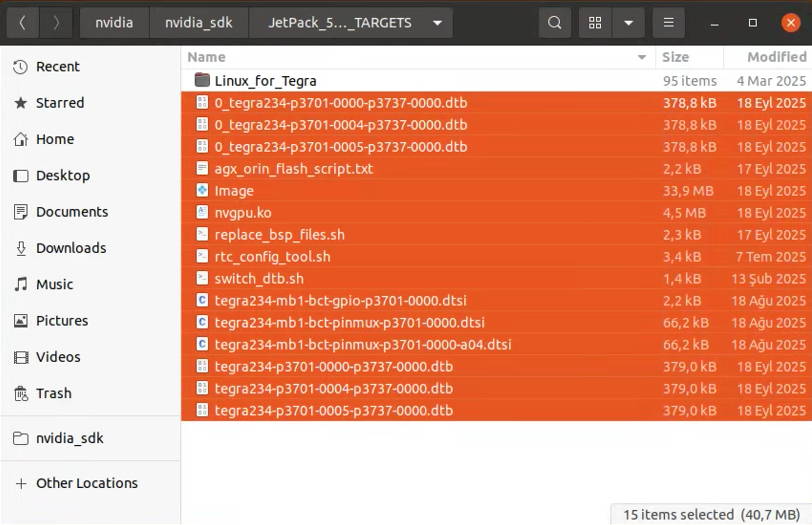Open the search magnifier icon
Image resolution: width=812 pixels, height=525 pixels.
[x=555, y=23]
